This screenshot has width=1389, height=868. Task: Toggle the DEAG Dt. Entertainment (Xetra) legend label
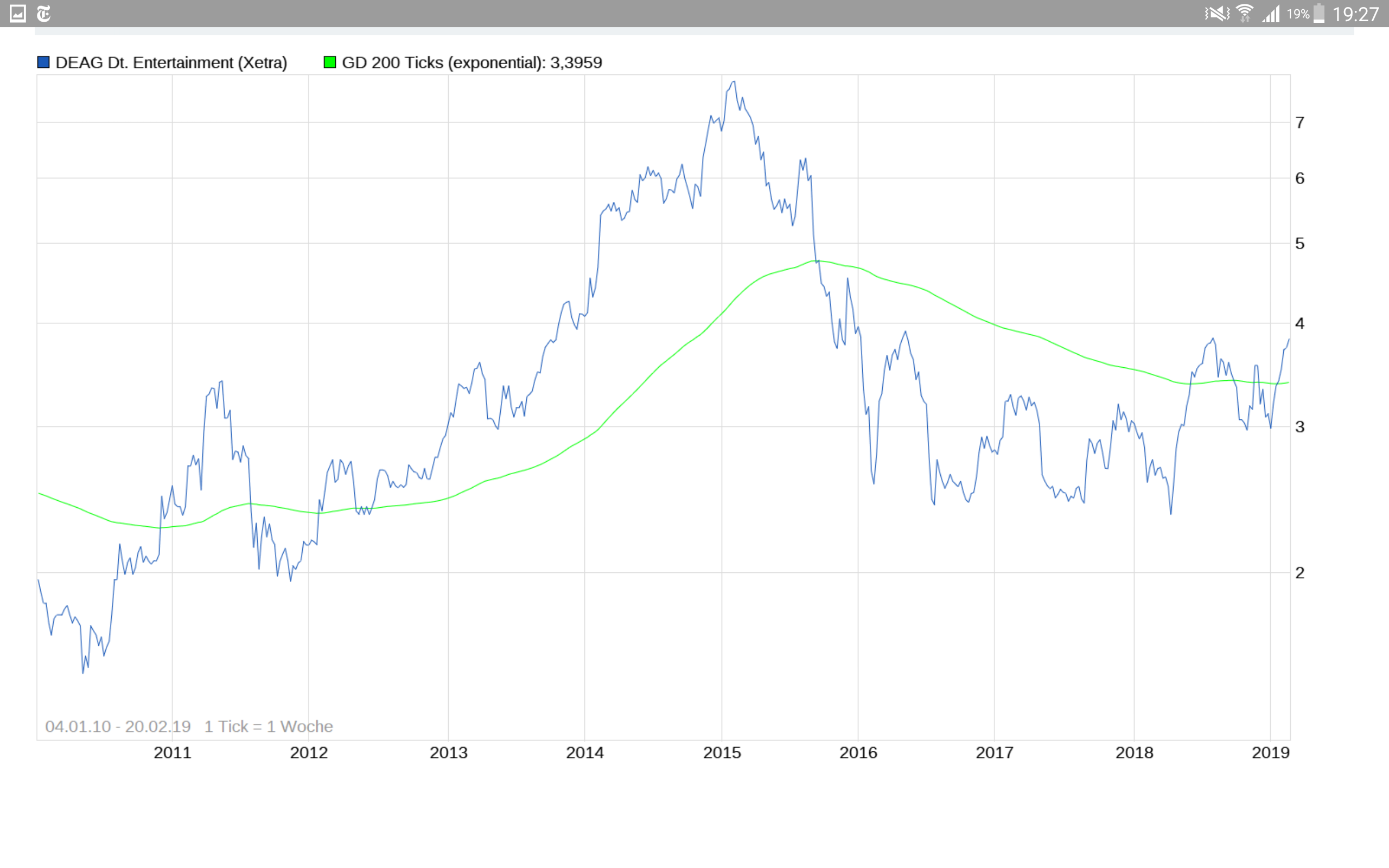pos(171,62)
